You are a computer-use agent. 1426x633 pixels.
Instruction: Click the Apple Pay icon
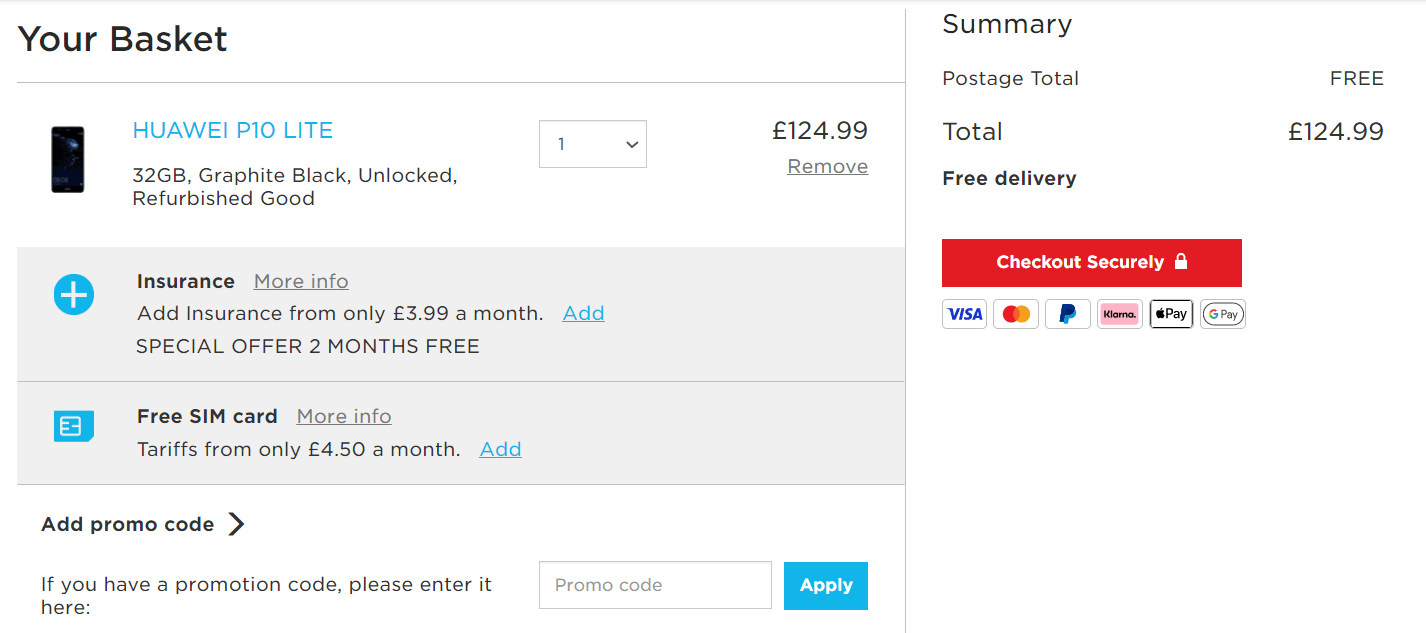point(1171,314)
